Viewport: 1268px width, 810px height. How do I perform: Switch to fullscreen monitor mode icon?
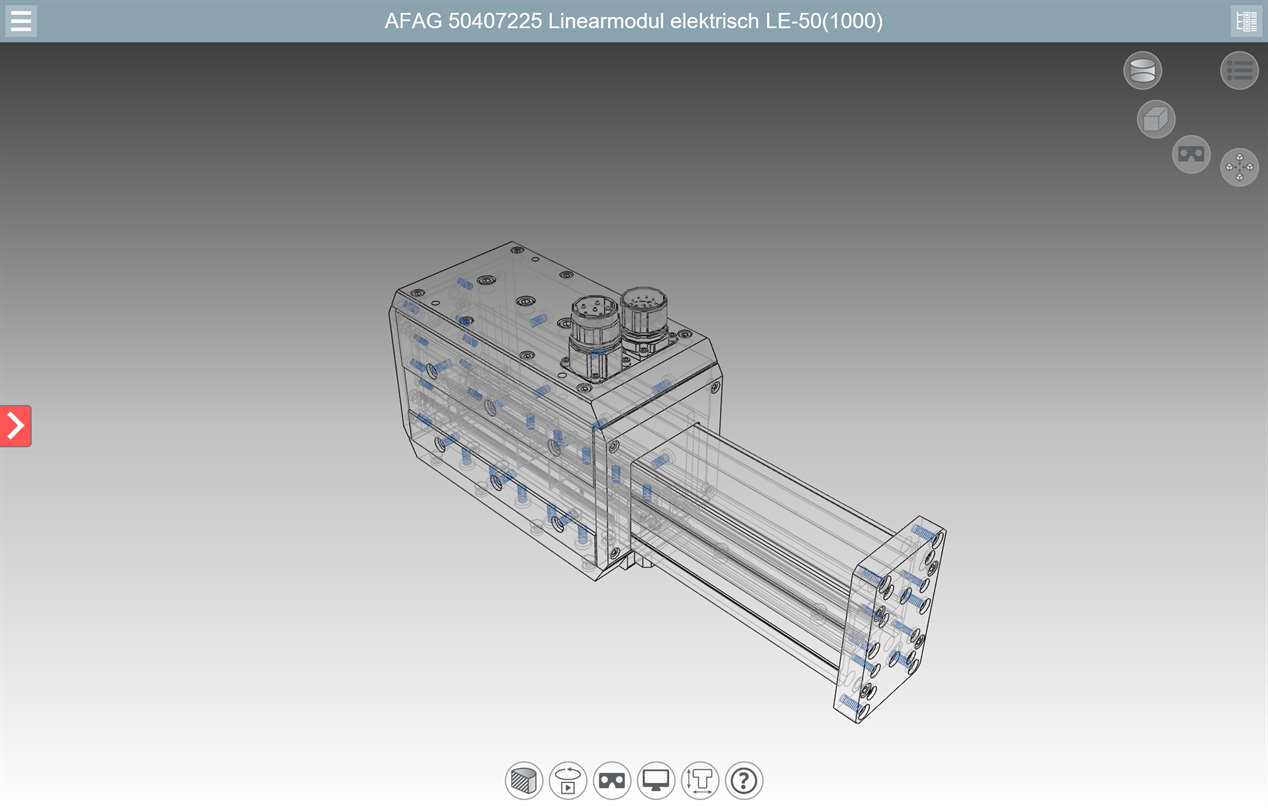(656, 780)
